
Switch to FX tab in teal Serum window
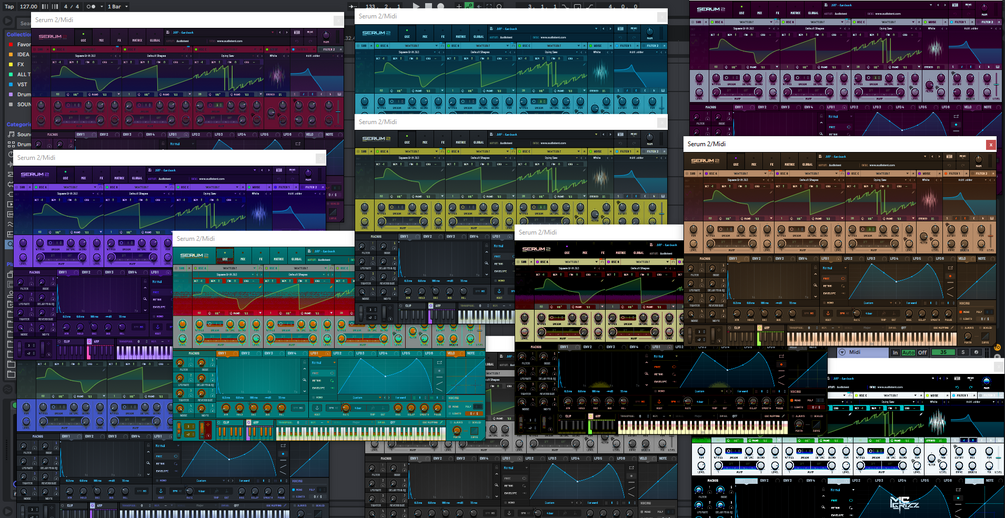(260, 256)
